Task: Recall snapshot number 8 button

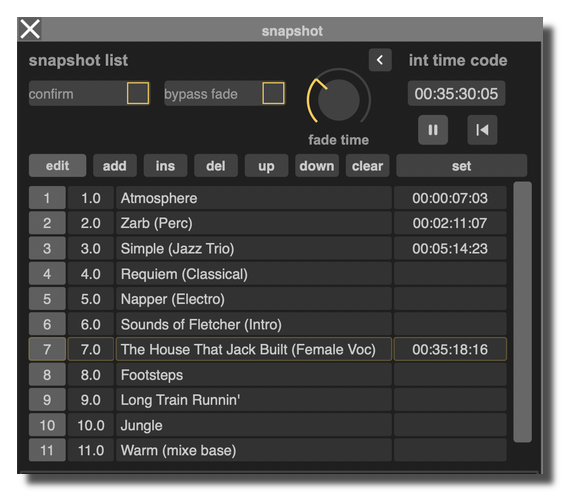Action: coord(47,375)
